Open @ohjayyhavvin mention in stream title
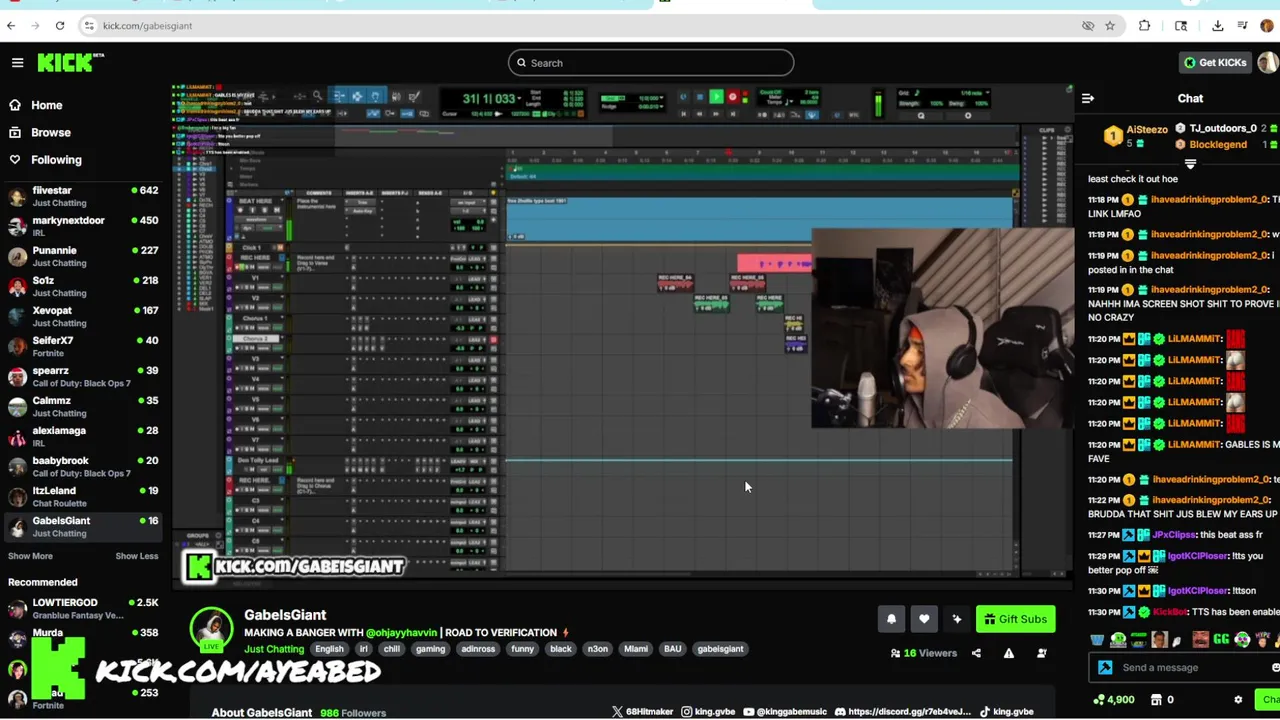This screenshot has height=720, width=1280. [401, 632]
